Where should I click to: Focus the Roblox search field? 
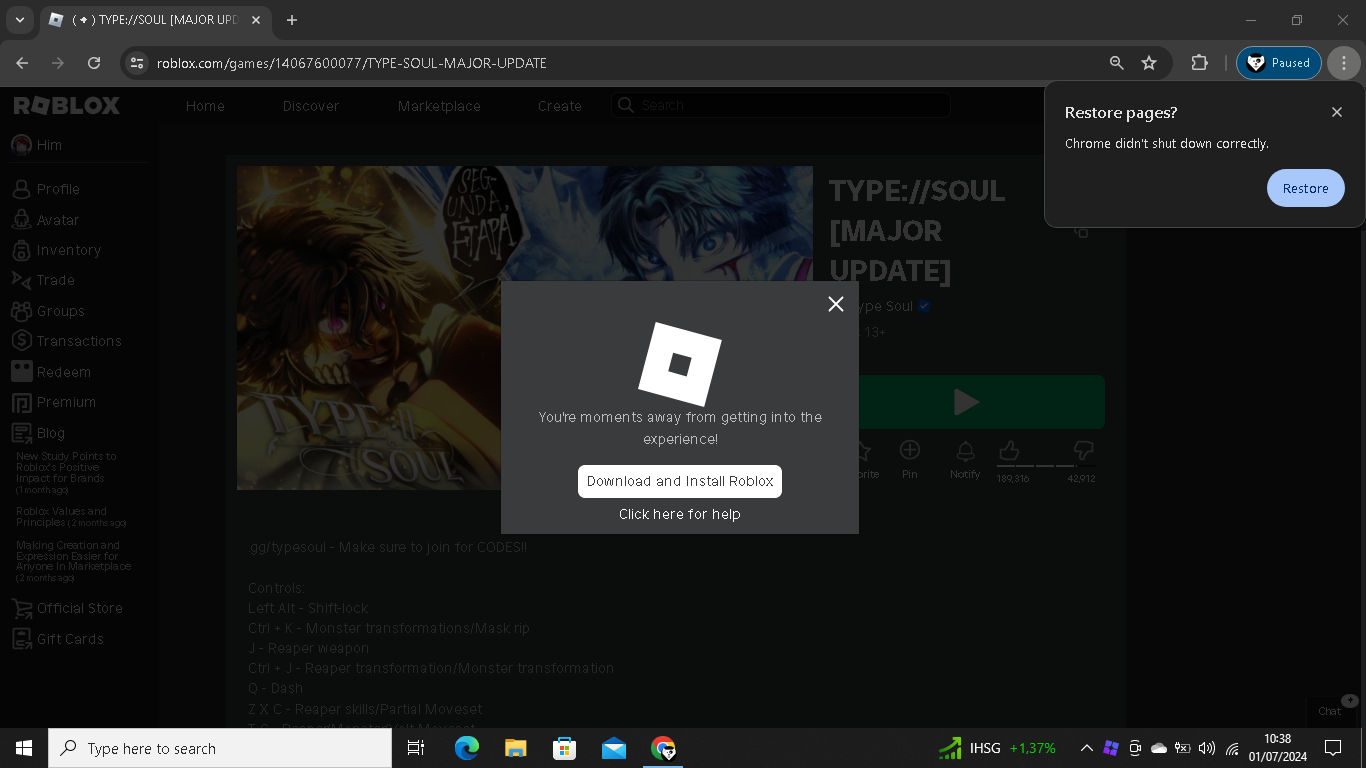coord(781,105)
